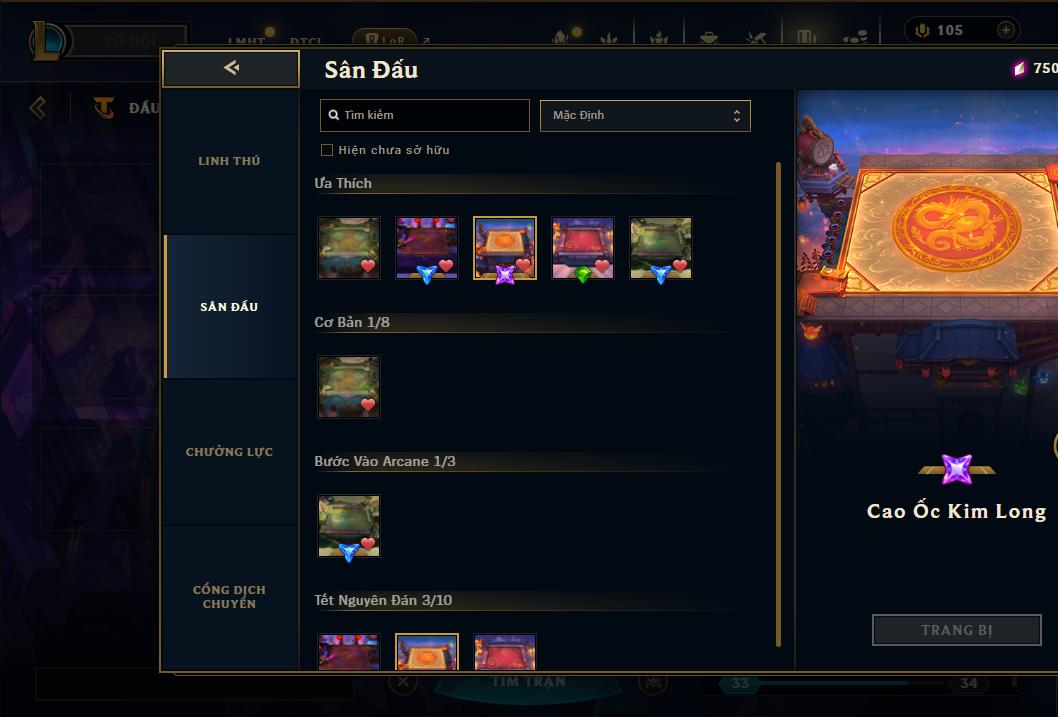Click the blue gem icon on Bước Vào Arcane arena
The height and width of the screenshot is (717, 1058).
(349, 552)
